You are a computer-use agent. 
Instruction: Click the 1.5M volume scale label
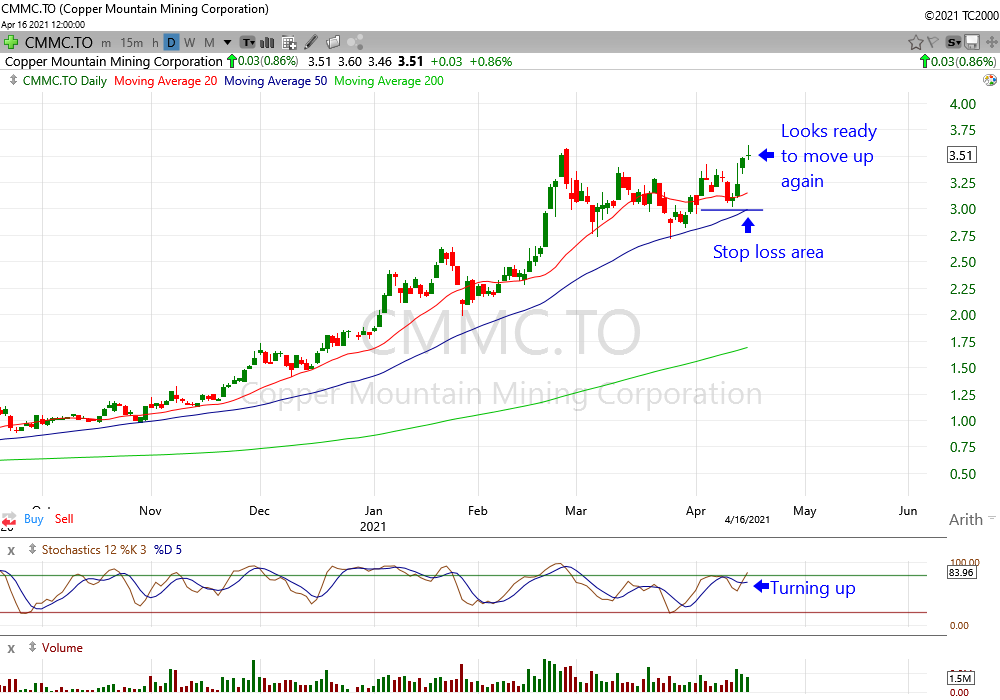point(960,678)
